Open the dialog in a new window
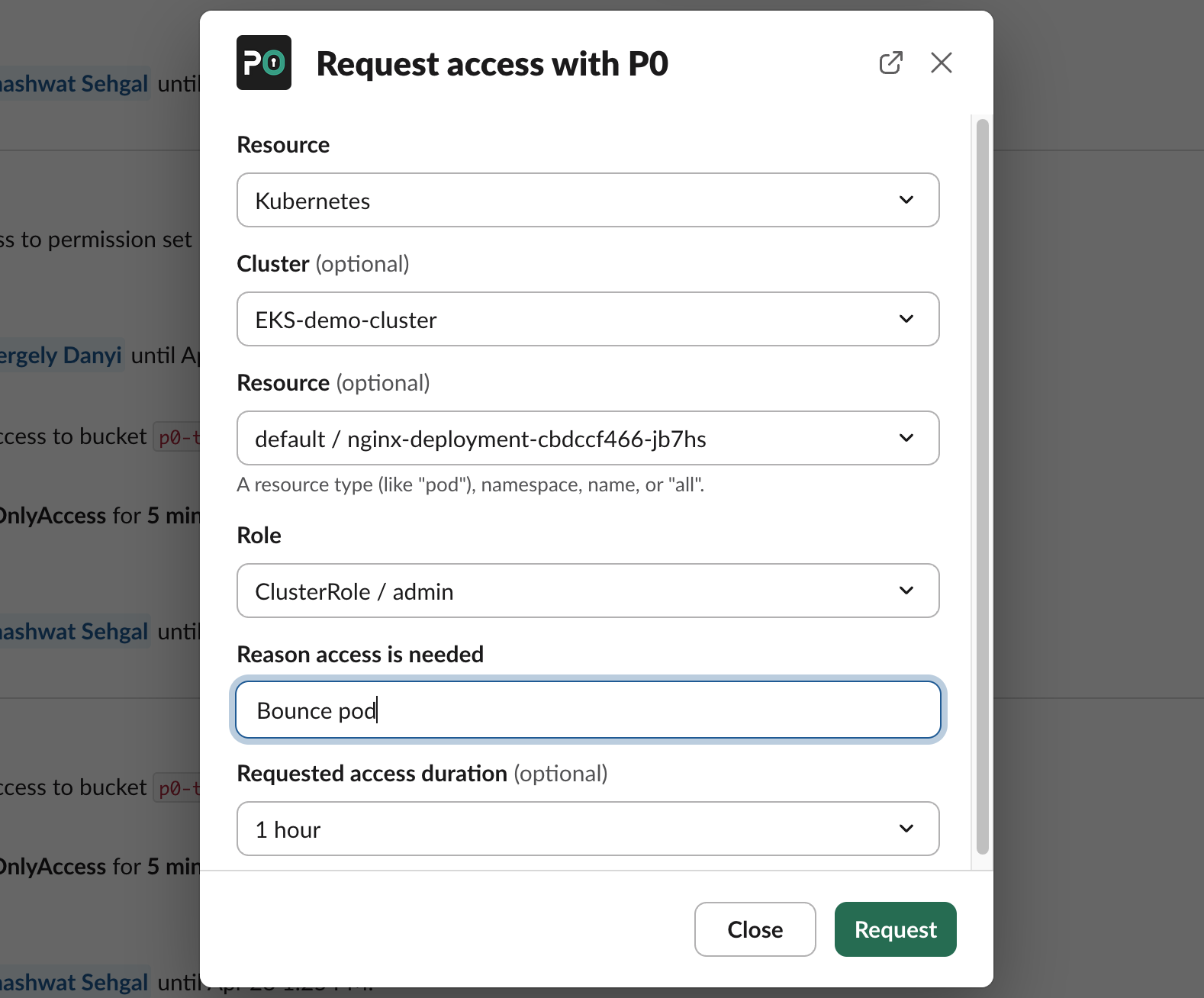This screenshot has width=1204, height=998. point(890,63)
